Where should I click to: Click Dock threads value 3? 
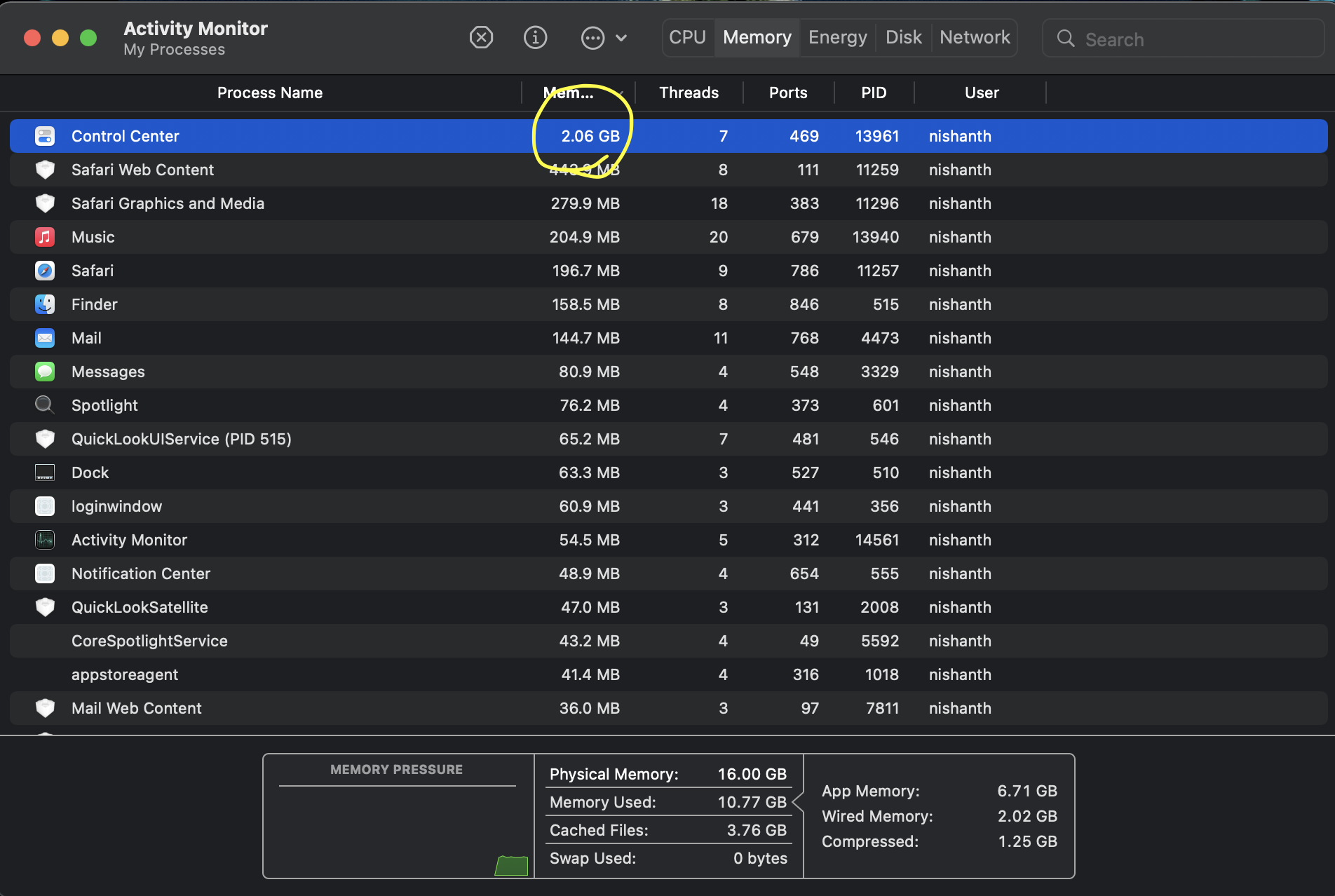click(x=723, y=473)
